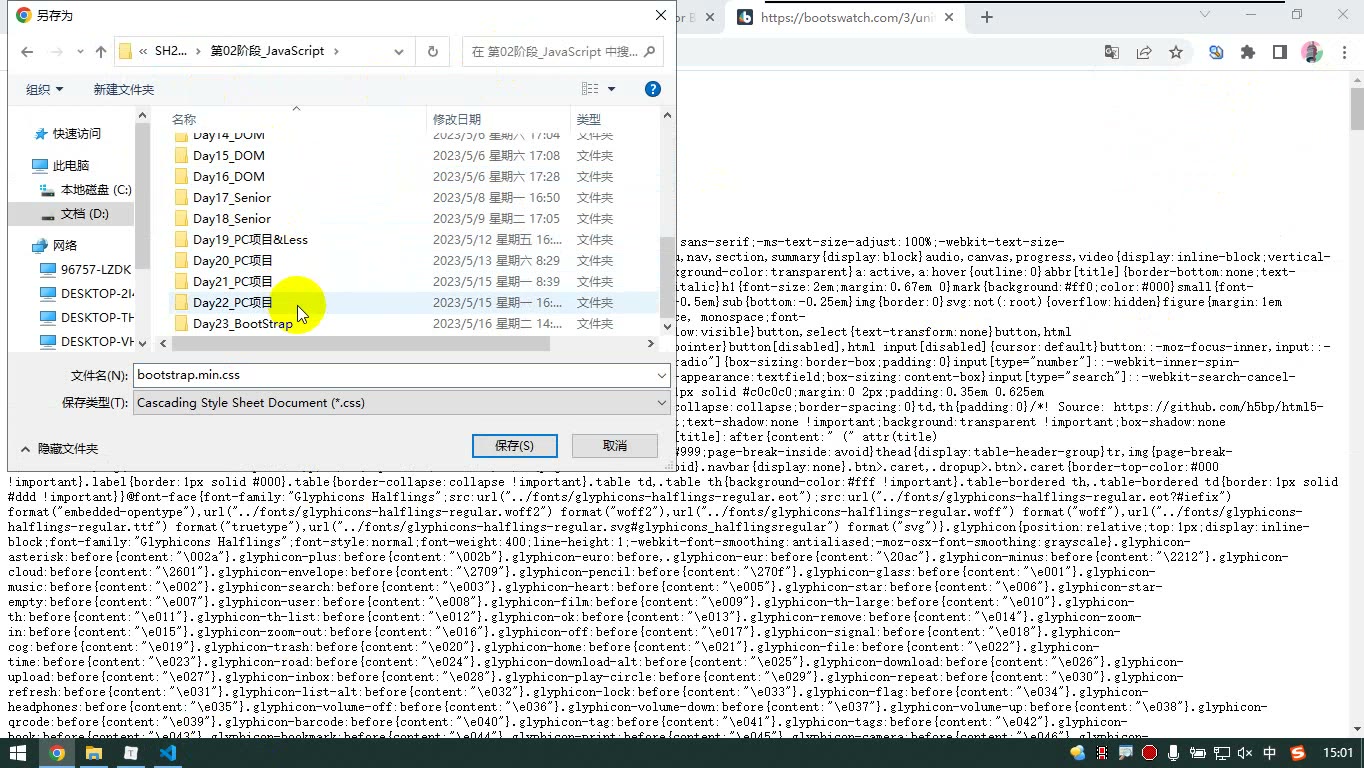This screenshot has width=1364, height=768.
Task: Toggle the browser side panel icon
Action: pos(1280,53)
